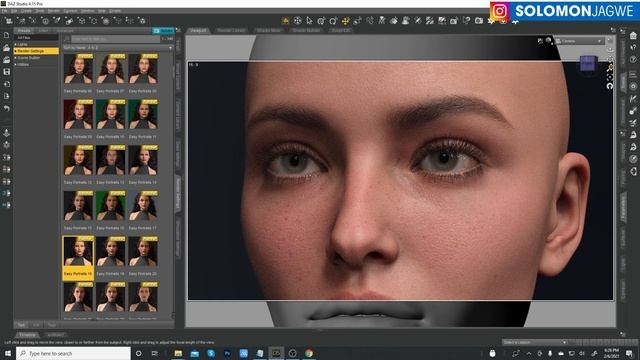Click the Windows taskbar search box

pos(73,353)
